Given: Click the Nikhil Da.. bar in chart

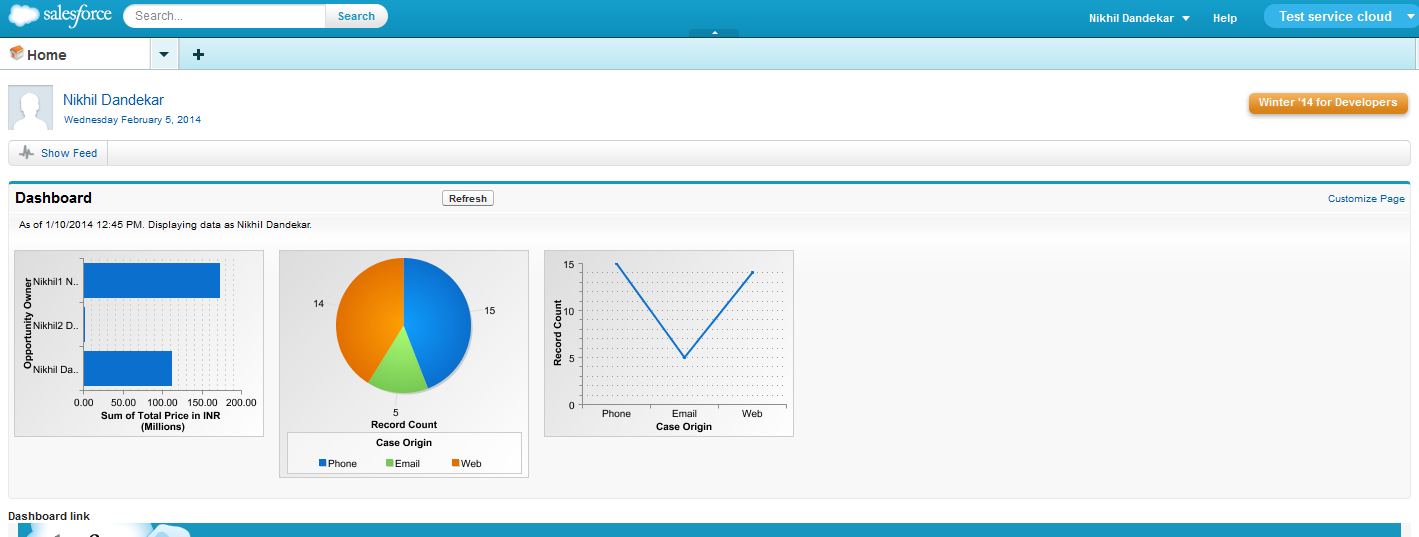Looking at the screenshot, I should coord(128,368).
